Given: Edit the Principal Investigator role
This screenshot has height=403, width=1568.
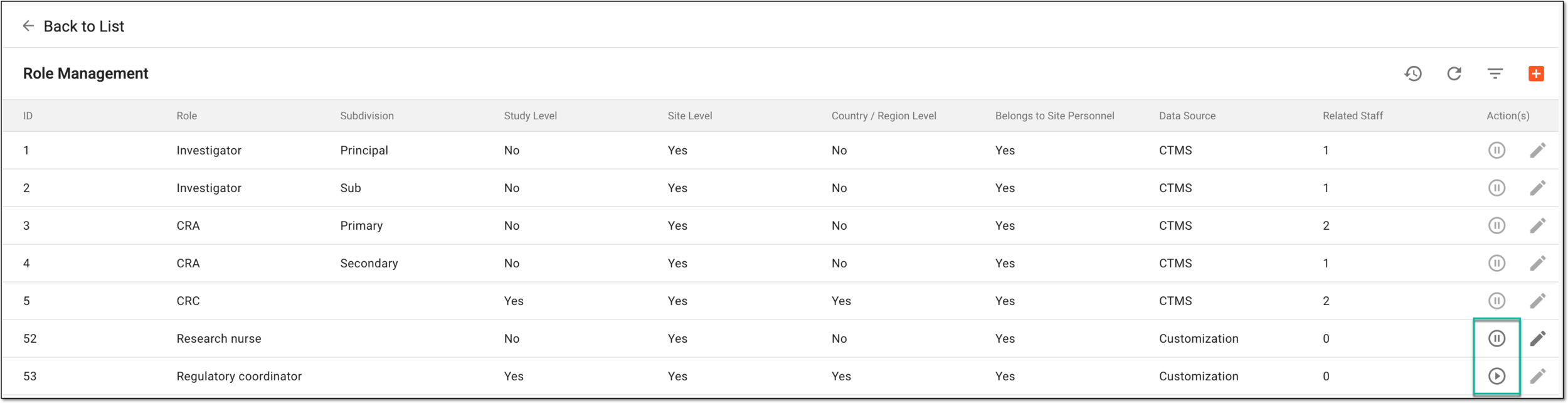Looking at the screenshot, I should tap(1537, 151).
